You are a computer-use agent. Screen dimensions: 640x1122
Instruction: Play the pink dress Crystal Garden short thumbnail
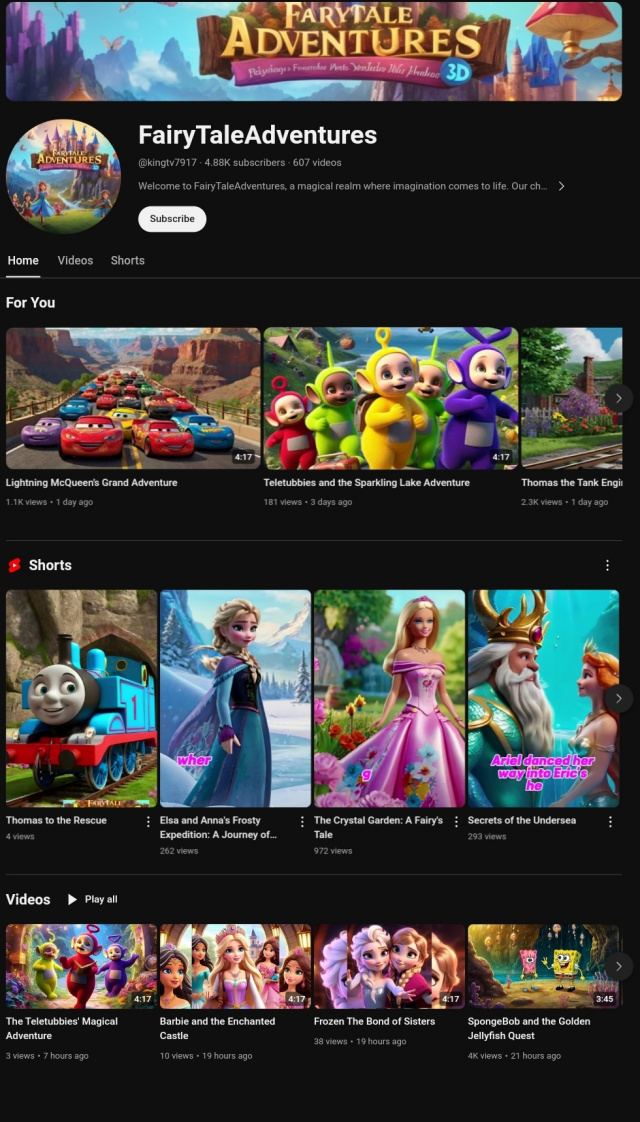tap(389, 698)
